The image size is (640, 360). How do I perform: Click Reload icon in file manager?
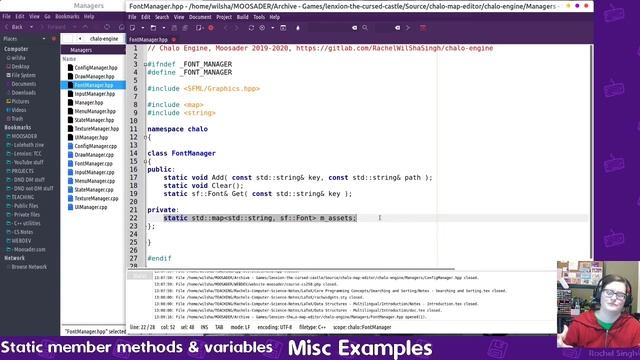tap(107, 27)
